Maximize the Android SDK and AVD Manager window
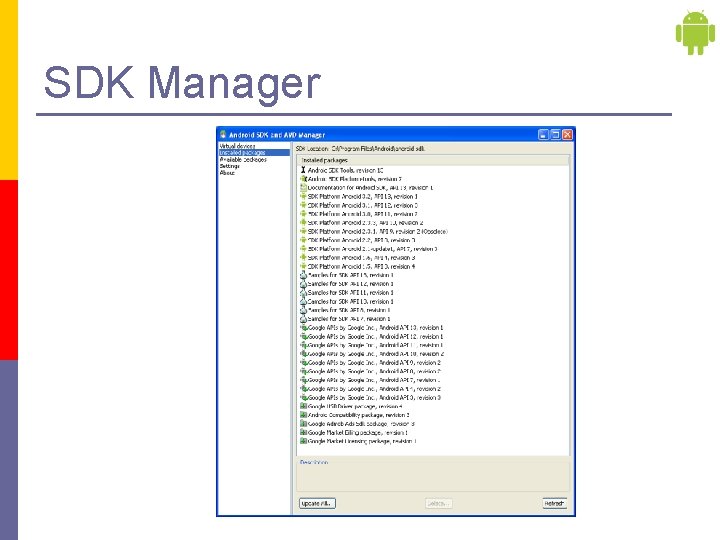 pos(555,135)
